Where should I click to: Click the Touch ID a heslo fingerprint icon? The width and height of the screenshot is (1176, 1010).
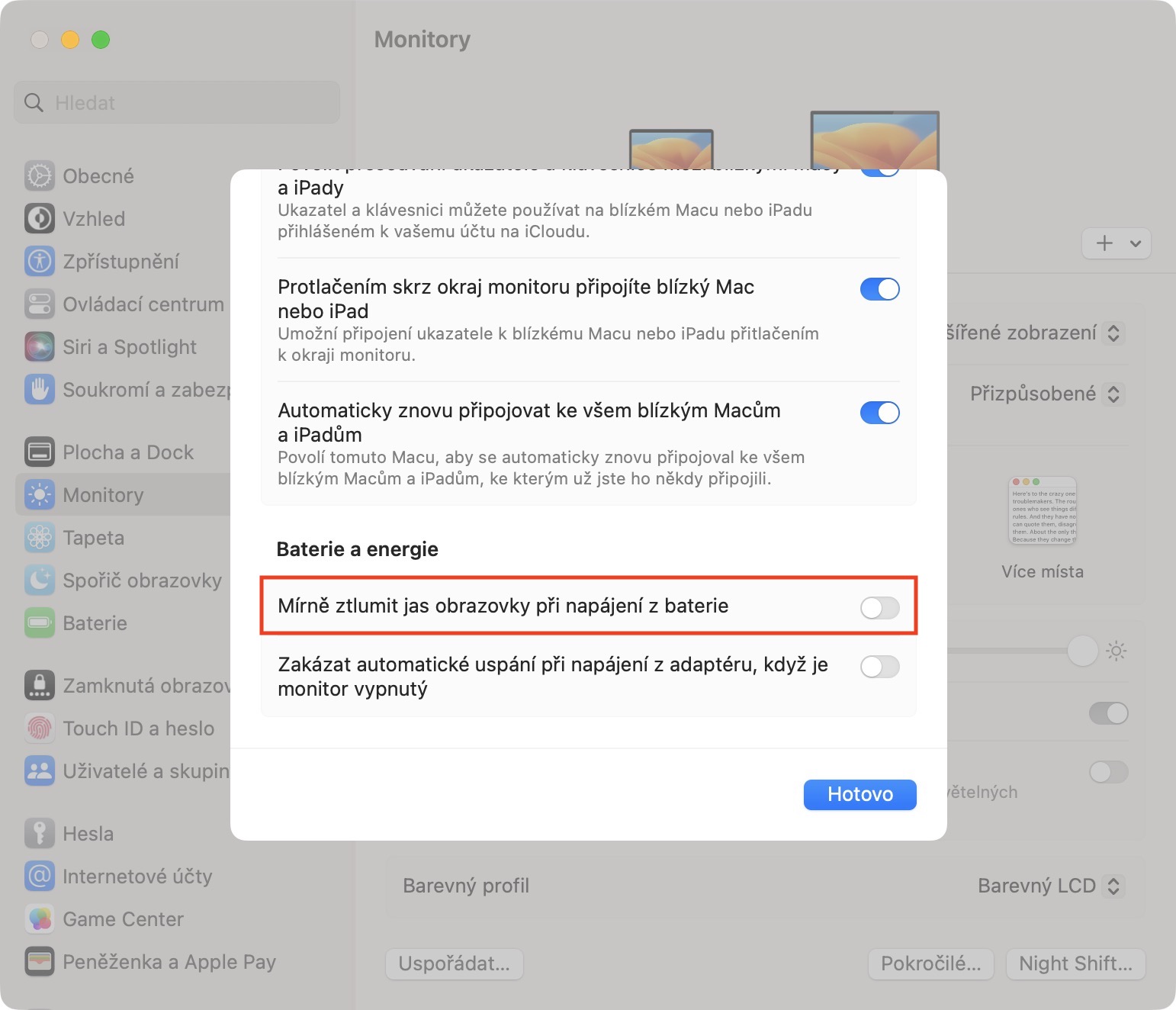pyautogui.click(x=40, y=729)
